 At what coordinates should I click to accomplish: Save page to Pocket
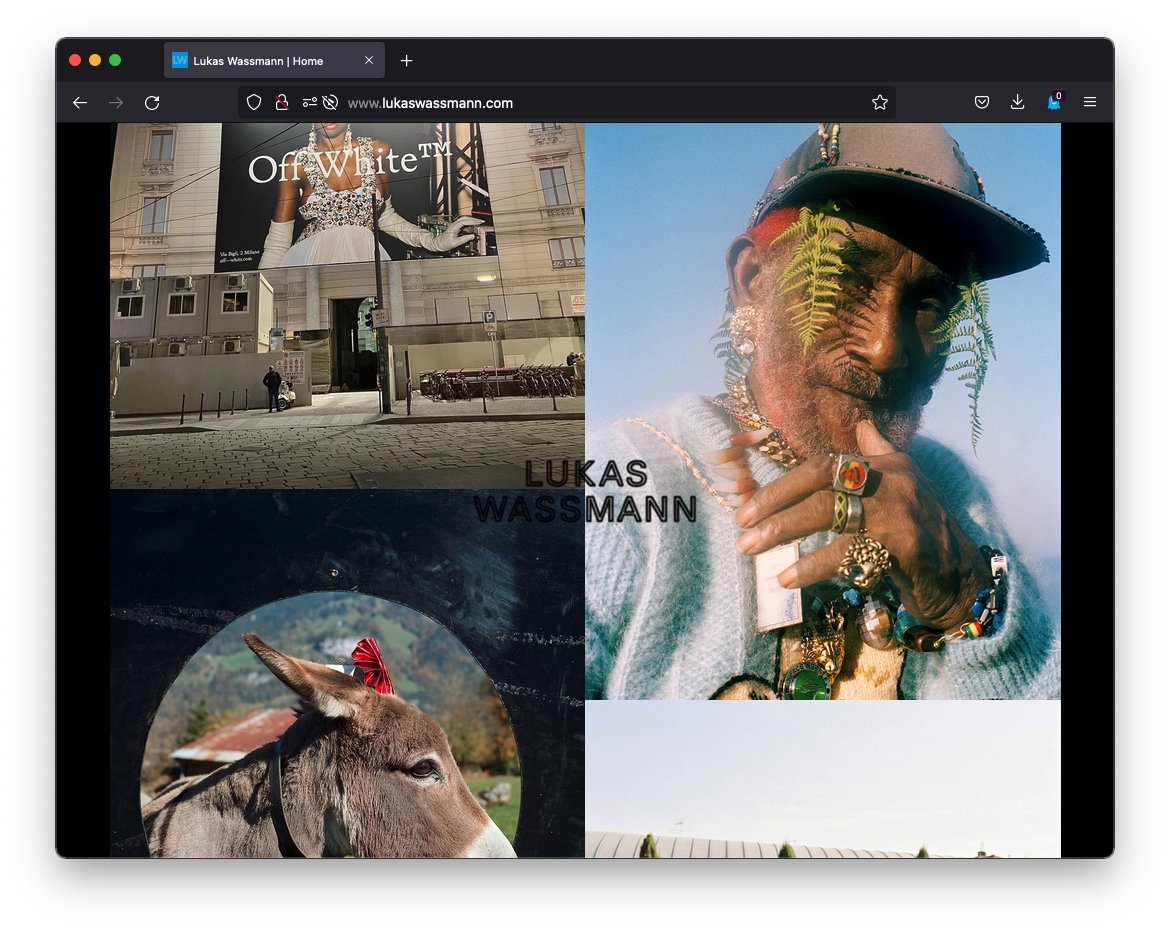(982, 102)
